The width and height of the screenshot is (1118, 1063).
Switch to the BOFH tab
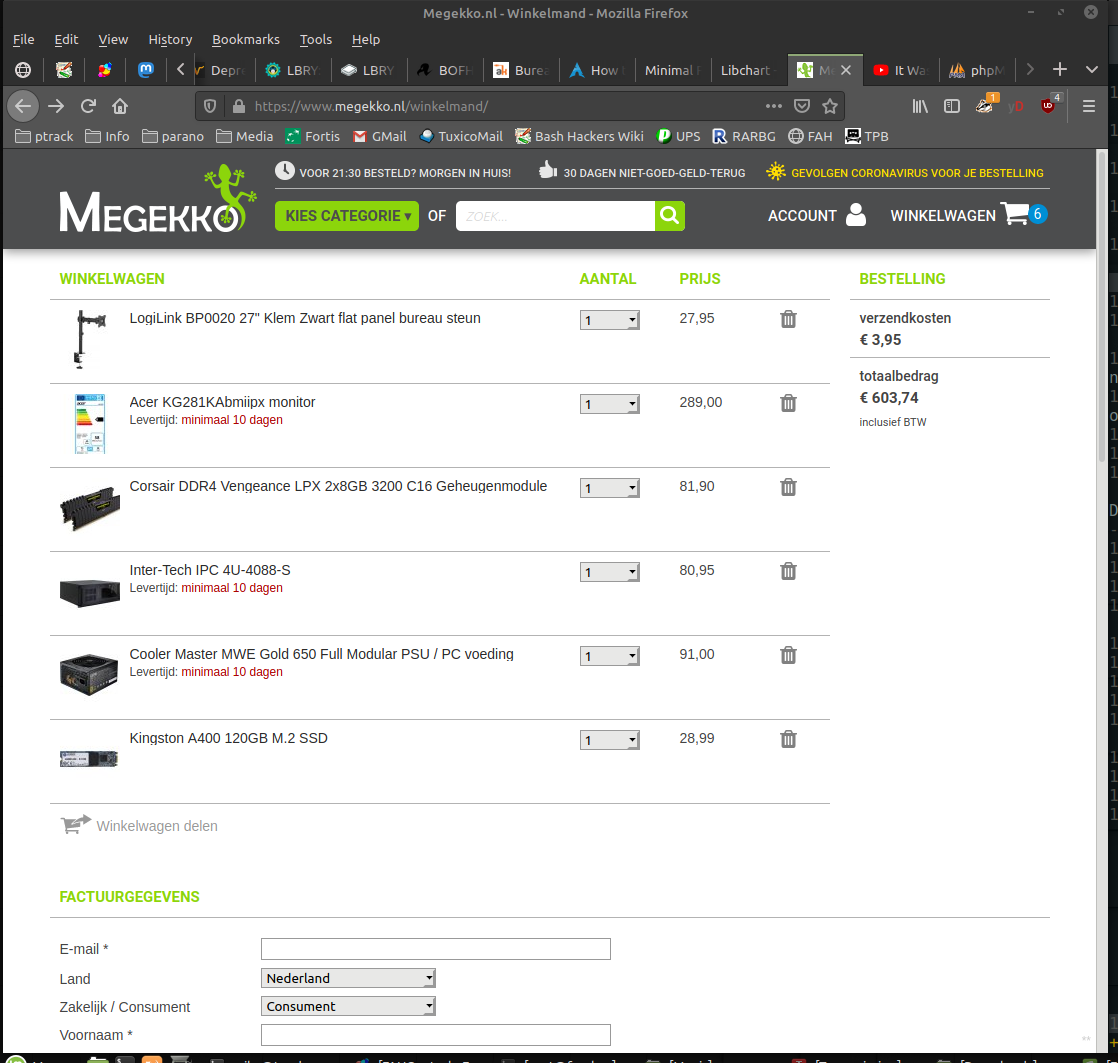[x=445, y=70]
